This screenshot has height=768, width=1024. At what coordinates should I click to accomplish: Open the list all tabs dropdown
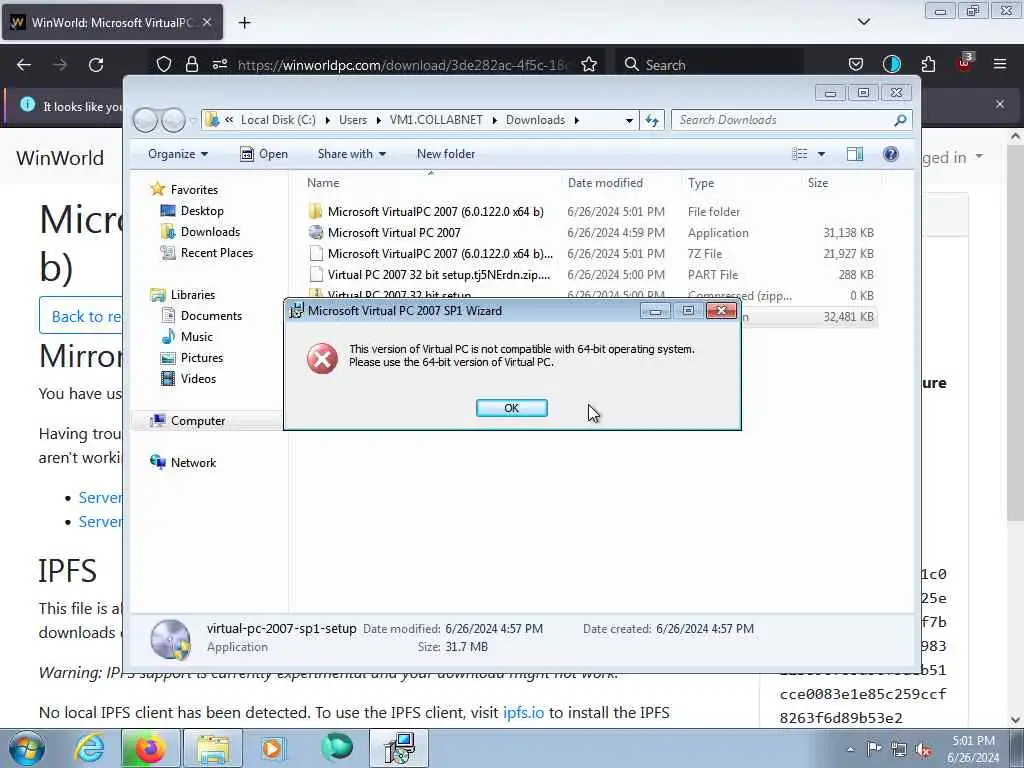point(863,22)
